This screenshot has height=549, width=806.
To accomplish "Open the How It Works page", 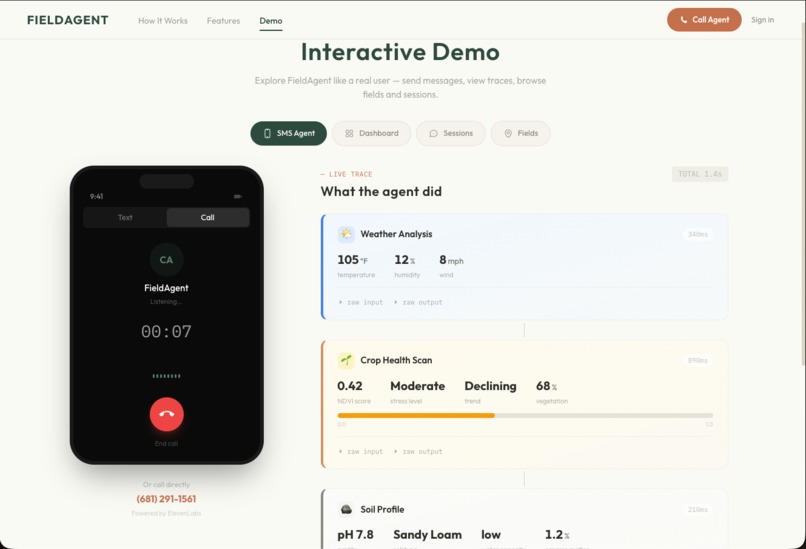I will click(163, 21).
